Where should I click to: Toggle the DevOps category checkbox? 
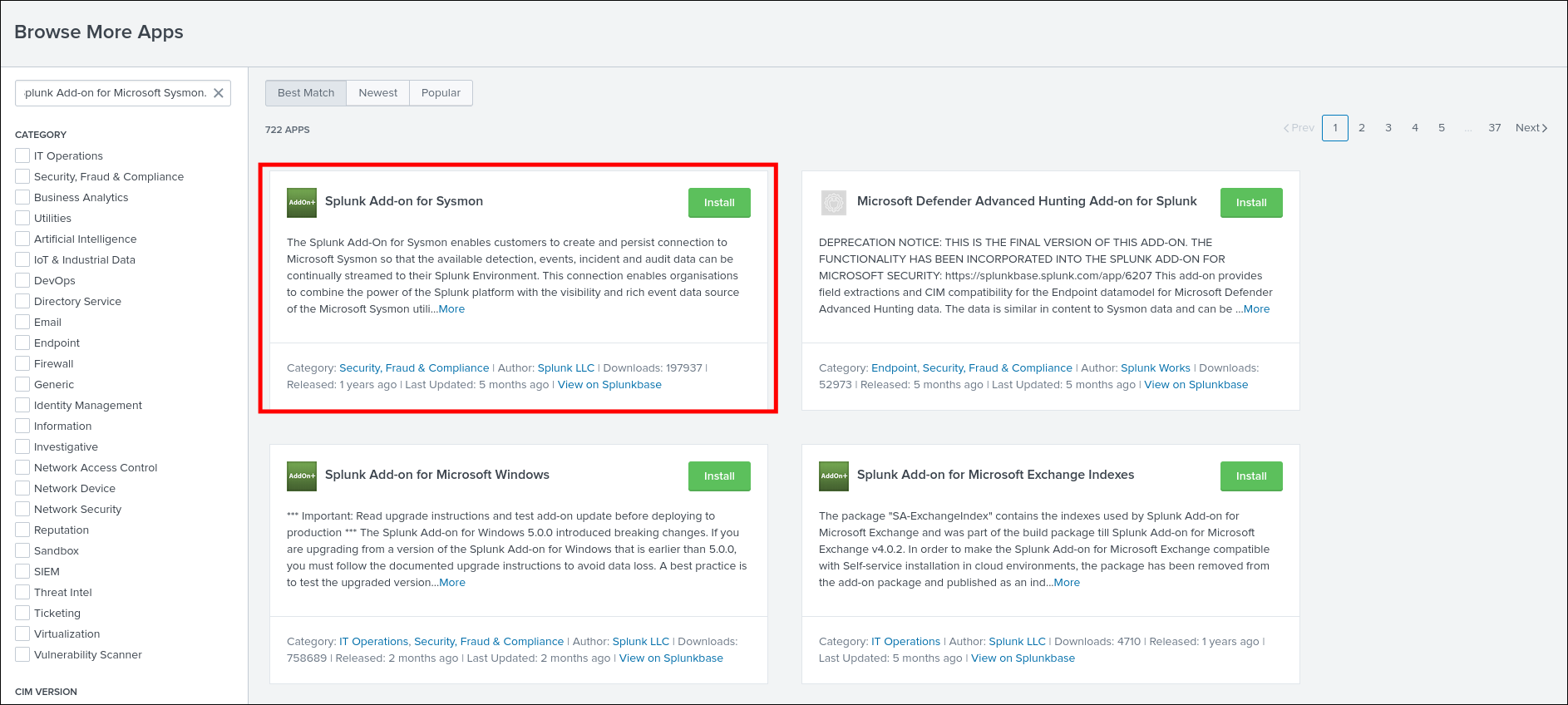[x=22, y=280]
